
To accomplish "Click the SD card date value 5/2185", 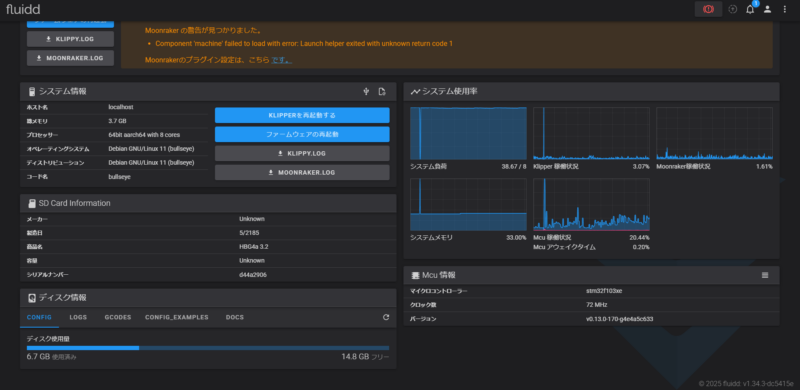I will click(x=248, y=233).
